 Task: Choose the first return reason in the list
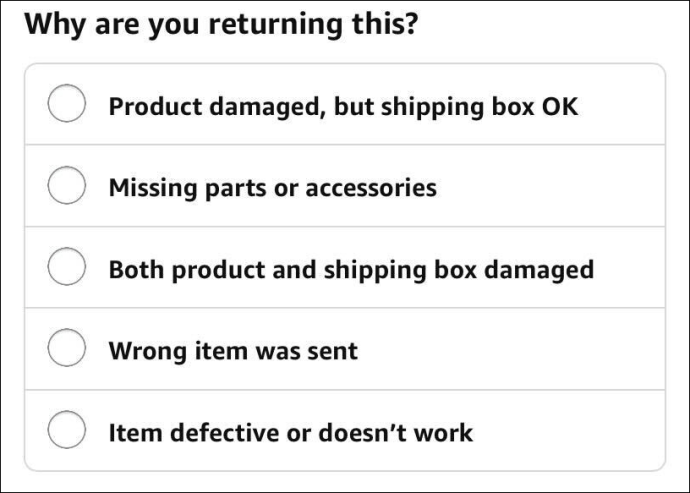345,104
